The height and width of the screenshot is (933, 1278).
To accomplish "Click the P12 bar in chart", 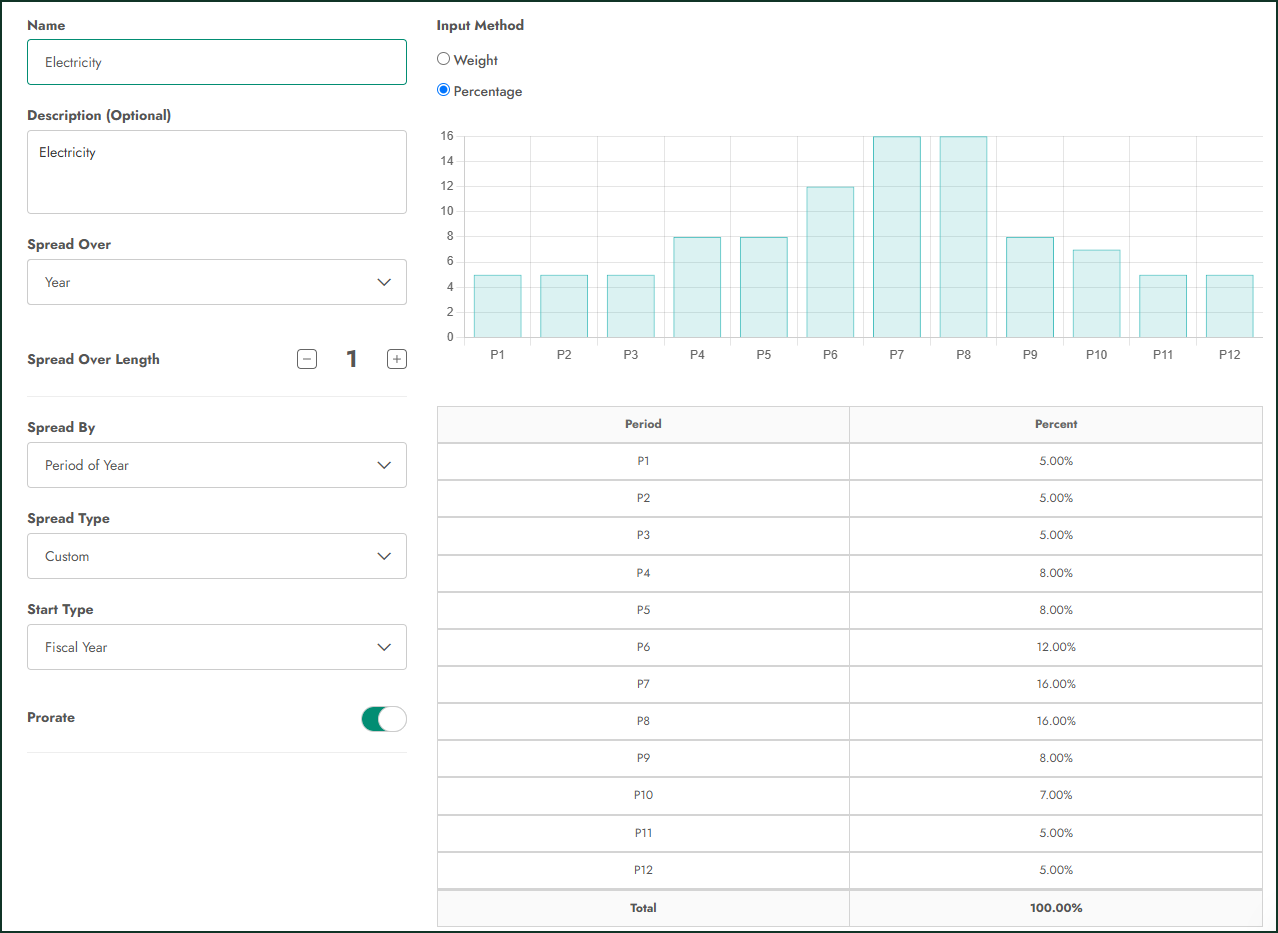I will (1229, 306).
